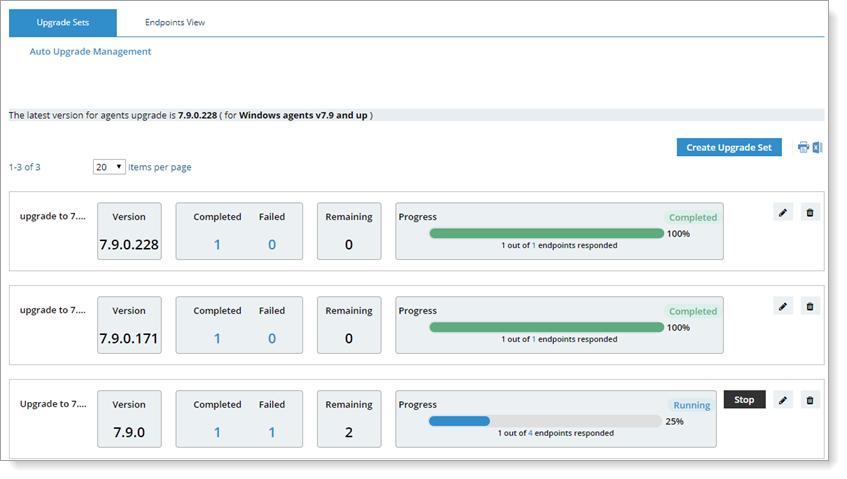Edit the 7.9.0.228 upgrade set
The height and width of the screenshot is (479, 847).
pyautogui.click(x=783, y=213)
